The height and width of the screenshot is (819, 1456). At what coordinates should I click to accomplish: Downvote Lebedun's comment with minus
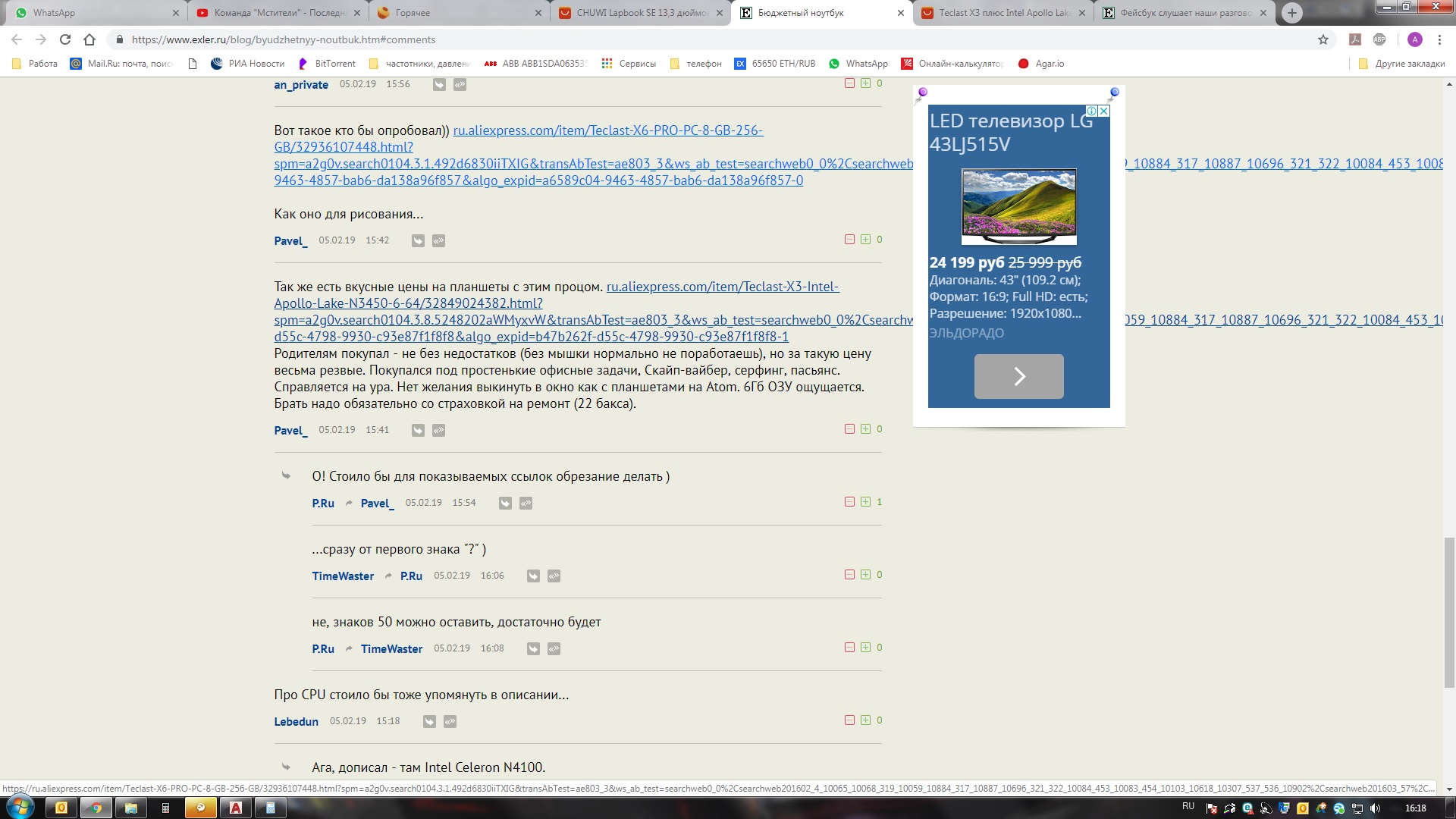849,720
